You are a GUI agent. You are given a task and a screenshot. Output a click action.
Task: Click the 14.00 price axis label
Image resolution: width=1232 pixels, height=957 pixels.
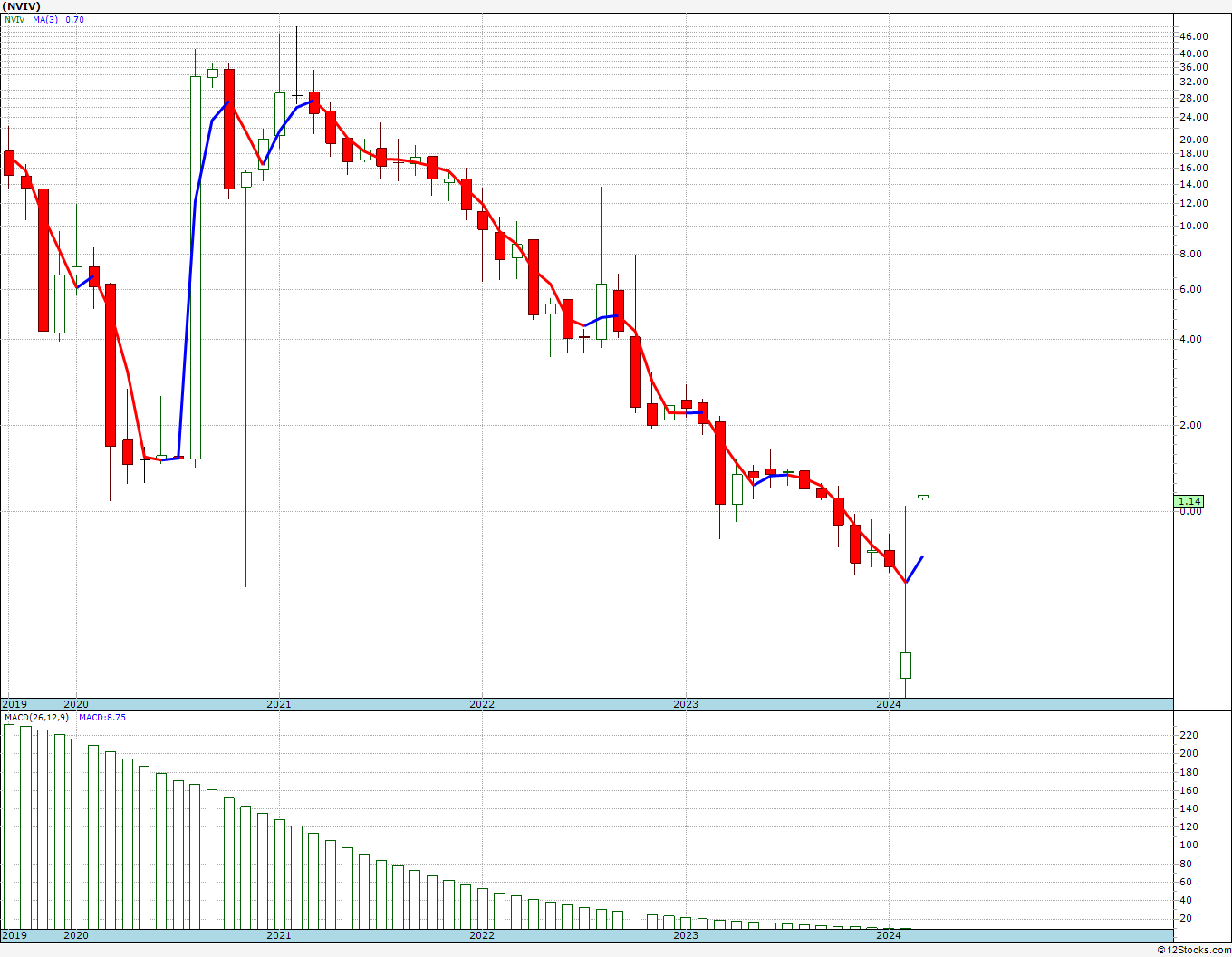click(x=1194, y=184)
